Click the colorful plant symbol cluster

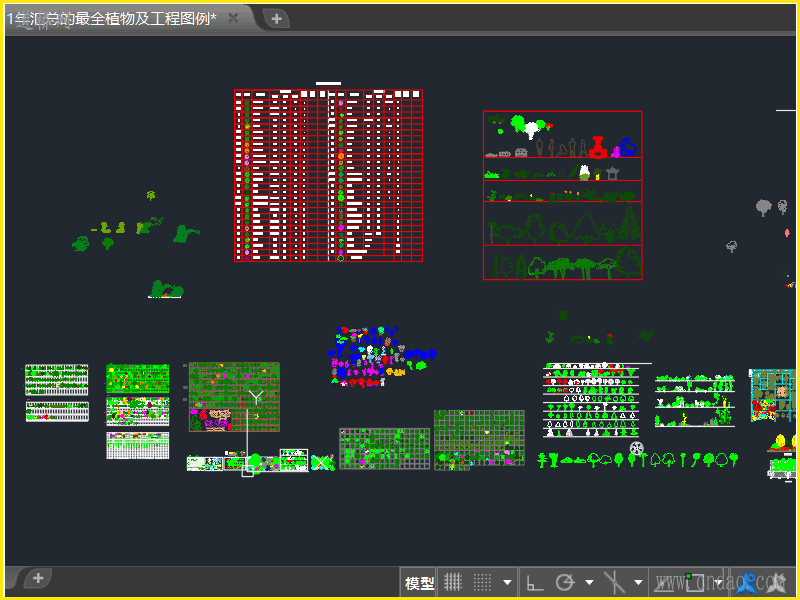click(x=382, y=355)
